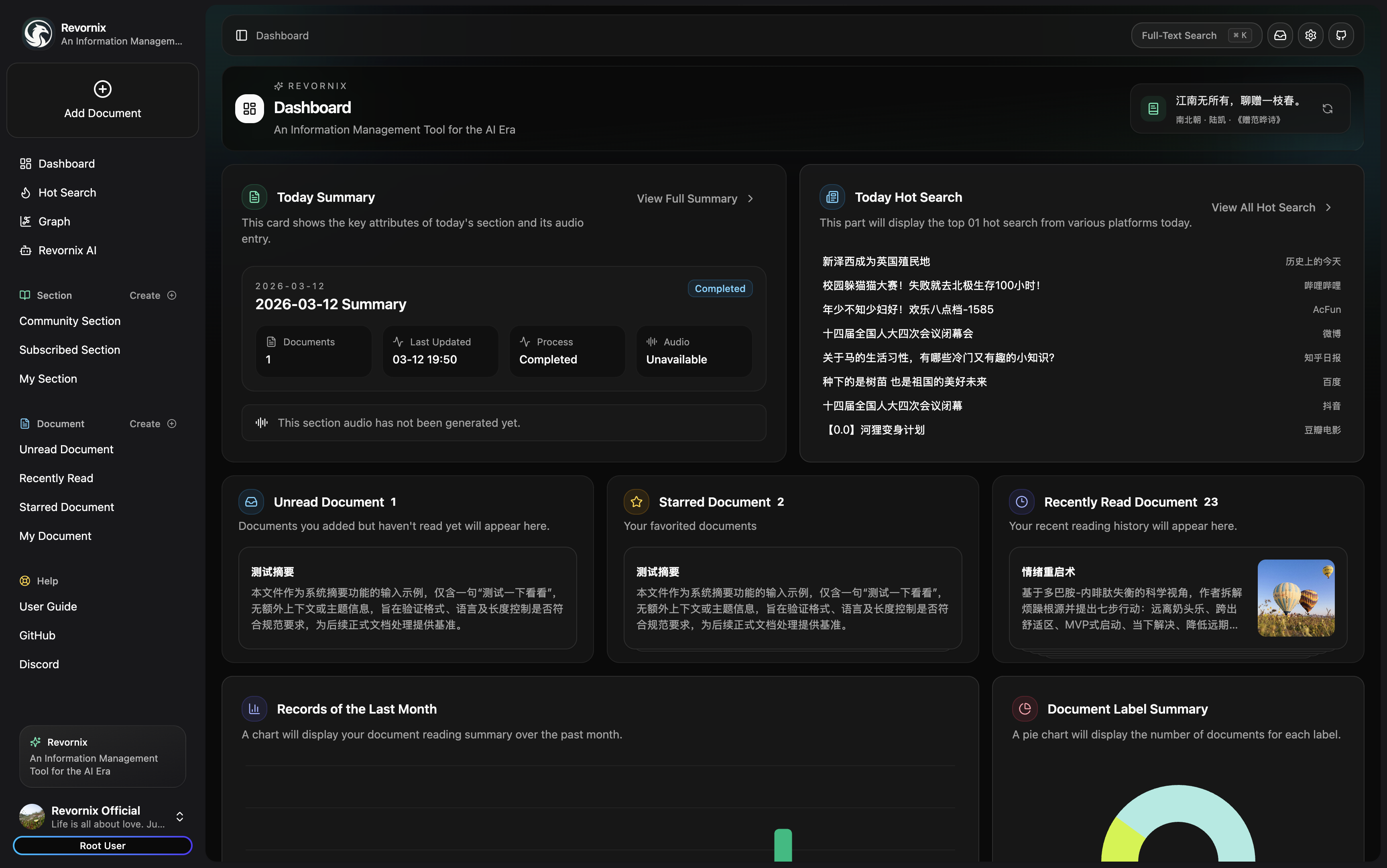The image size is (1387, 868).
Task: Expand the Revornix Official account switcher
Action: [x=180, y=816]
